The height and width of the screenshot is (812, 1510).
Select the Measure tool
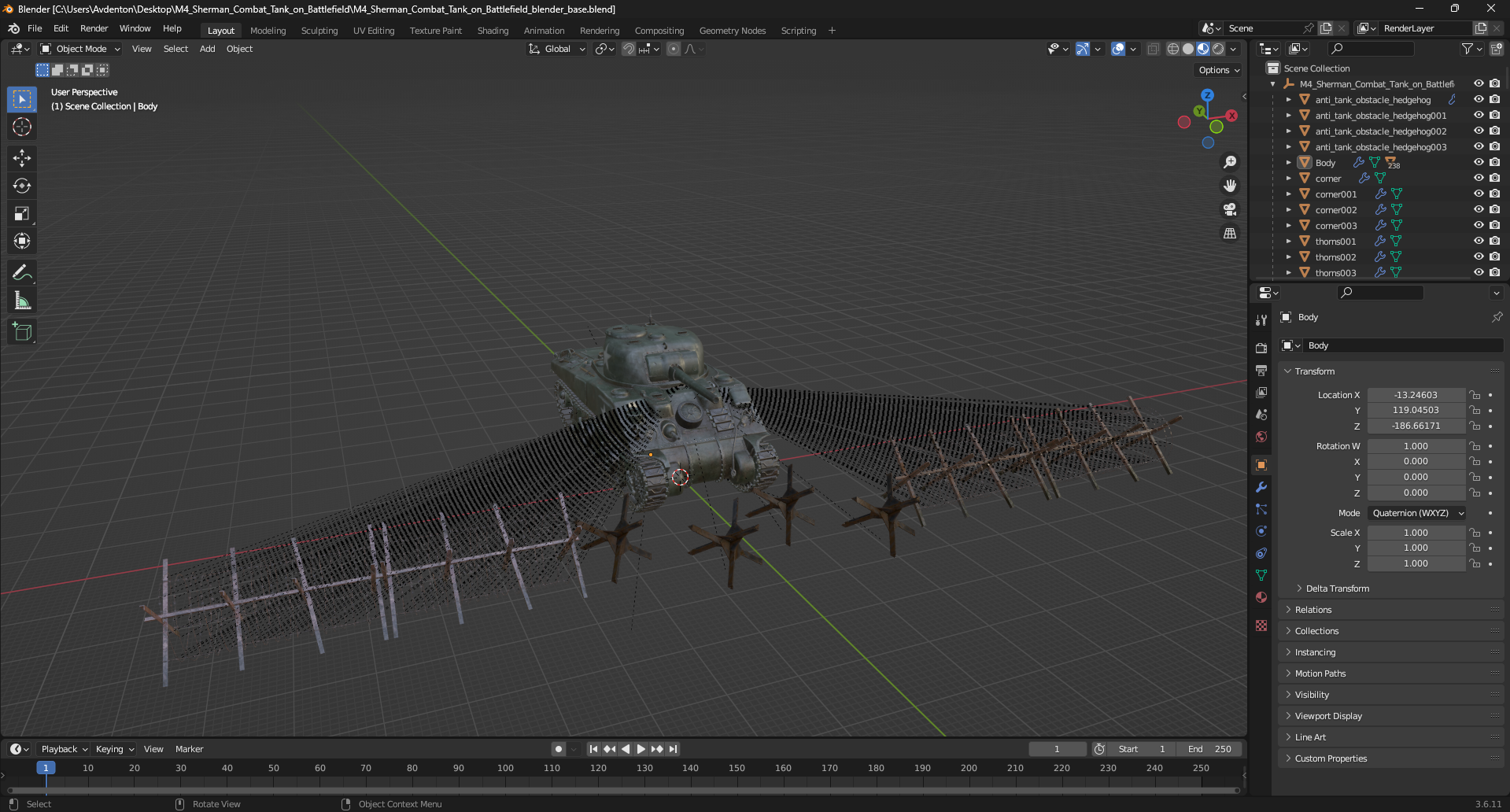tap(22, 301)
